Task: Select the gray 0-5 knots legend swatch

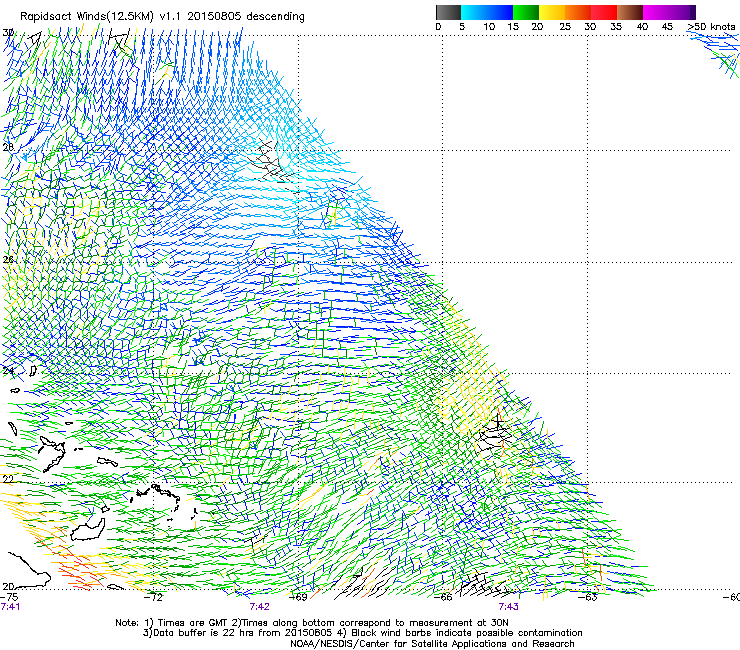Action: [x=448, y=12]
